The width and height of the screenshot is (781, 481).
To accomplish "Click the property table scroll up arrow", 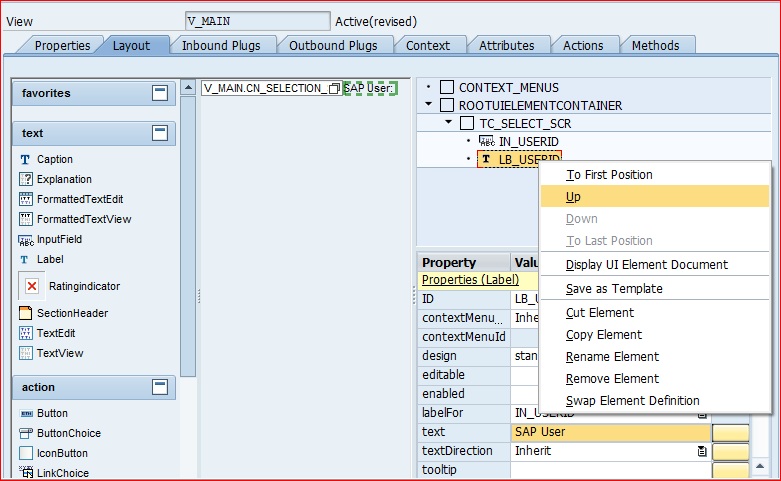I will 760,466.
